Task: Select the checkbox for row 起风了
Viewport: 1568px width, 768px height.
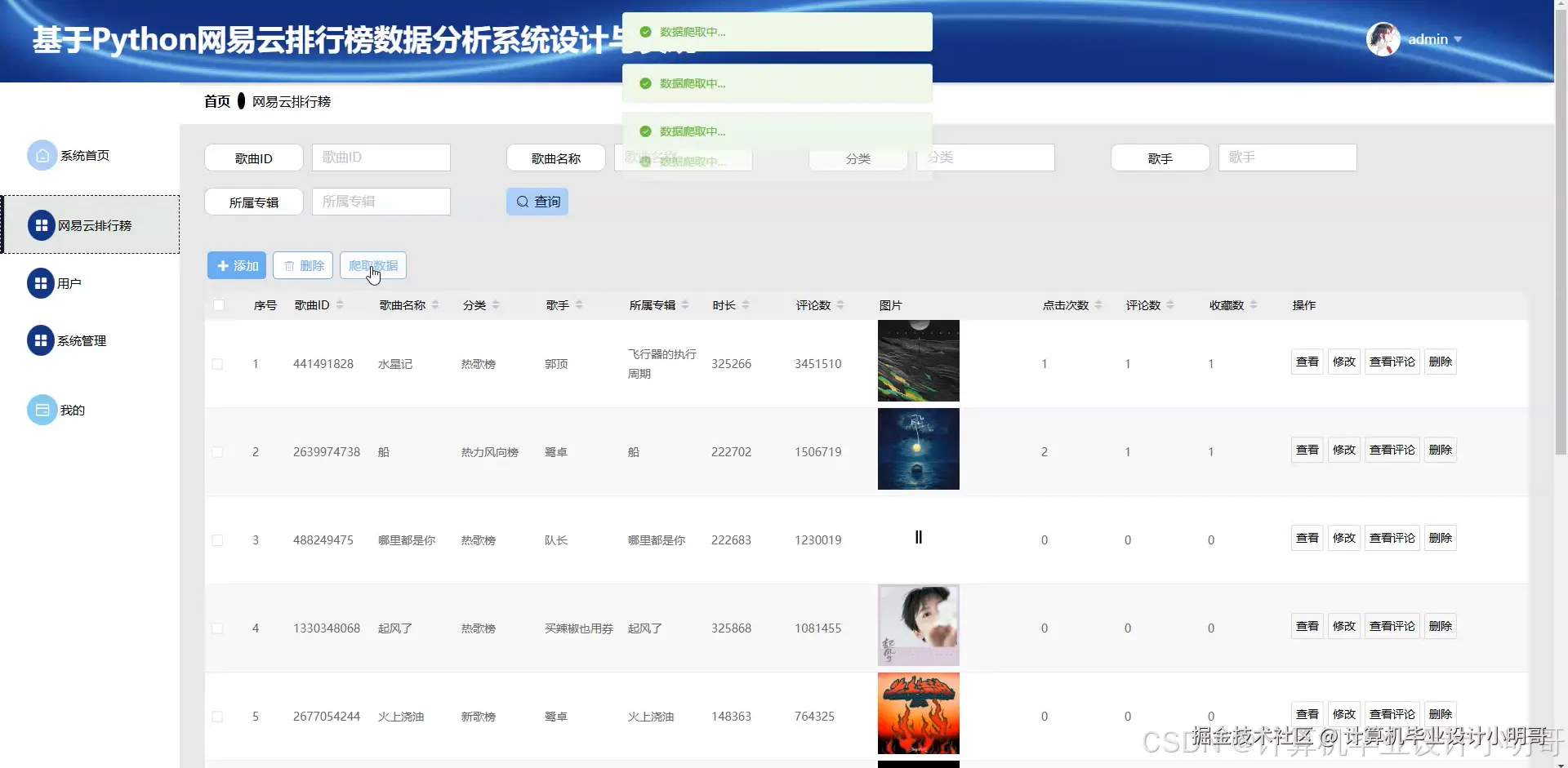Action: coord(217,628)
